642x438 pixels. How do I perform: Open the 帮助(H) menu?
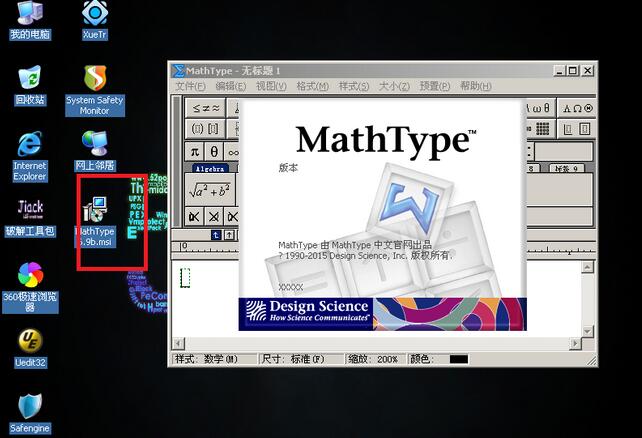(x=475, y=86)
